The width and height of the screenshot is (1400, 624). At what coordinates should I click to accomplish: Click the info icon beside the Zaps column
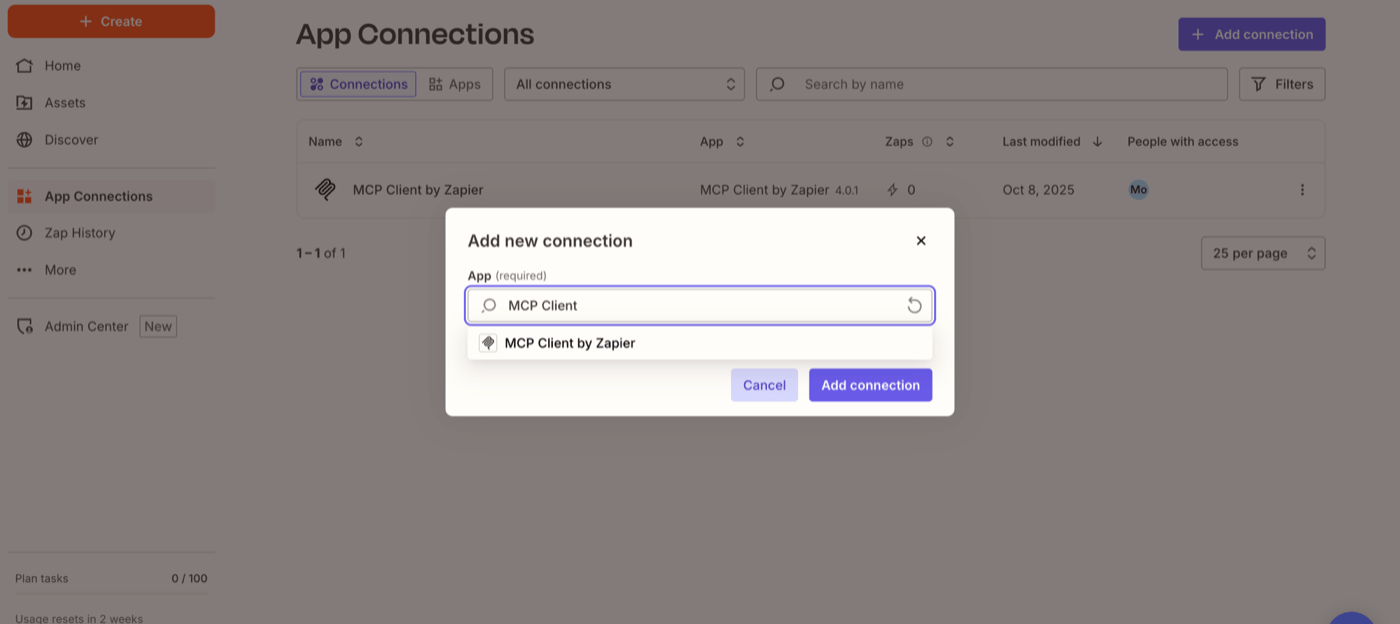tap(926, 141)
